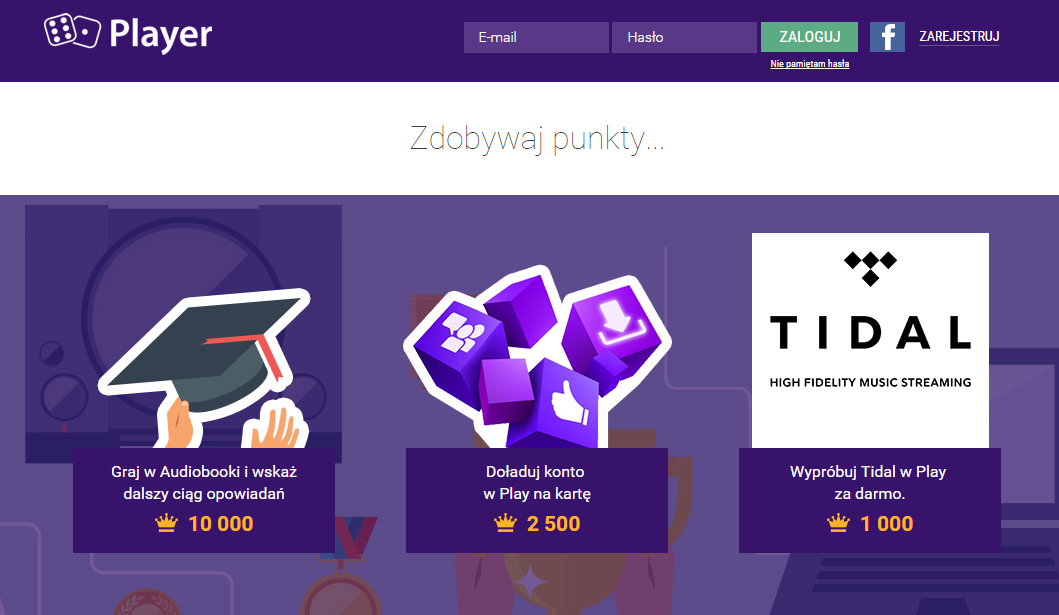Click the crown icon beside 1 000
The width and height of the screenshot is (1059, 615).
838,523
